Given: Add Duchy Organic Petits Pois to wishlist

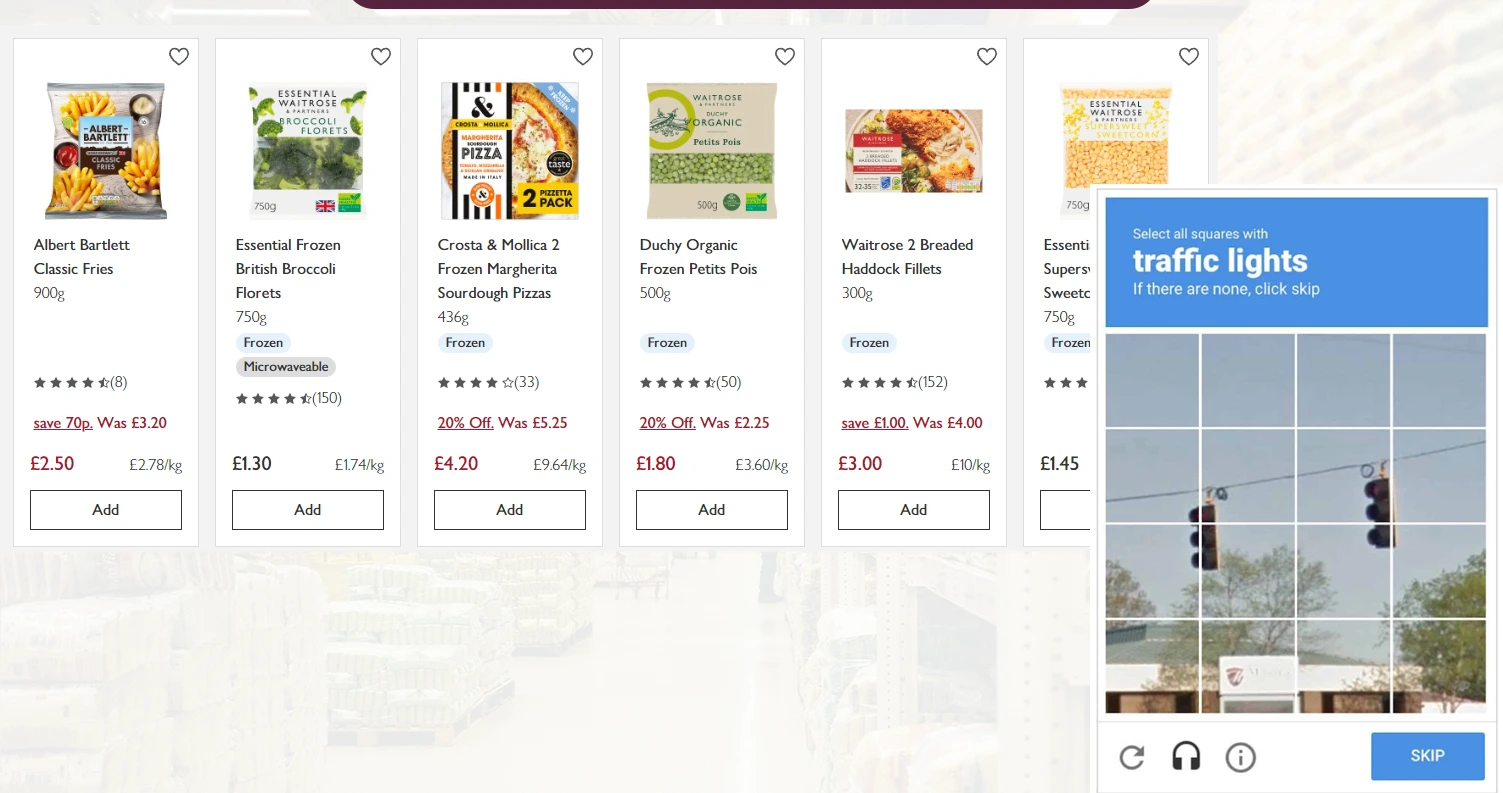Looking at the screenshot, I should coord(784,57).
